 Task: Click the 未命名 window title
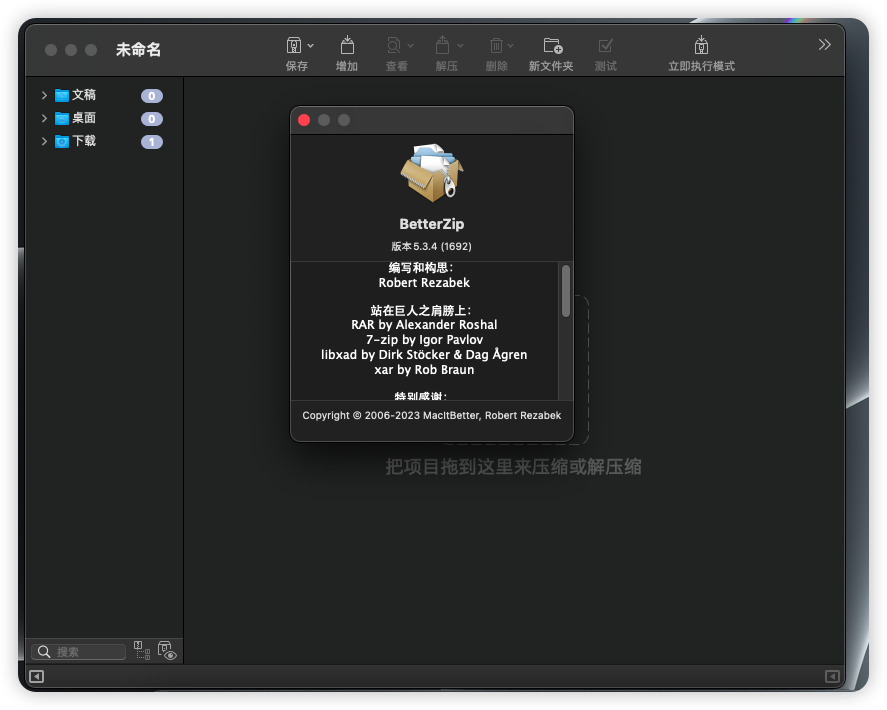click(139, 50)
